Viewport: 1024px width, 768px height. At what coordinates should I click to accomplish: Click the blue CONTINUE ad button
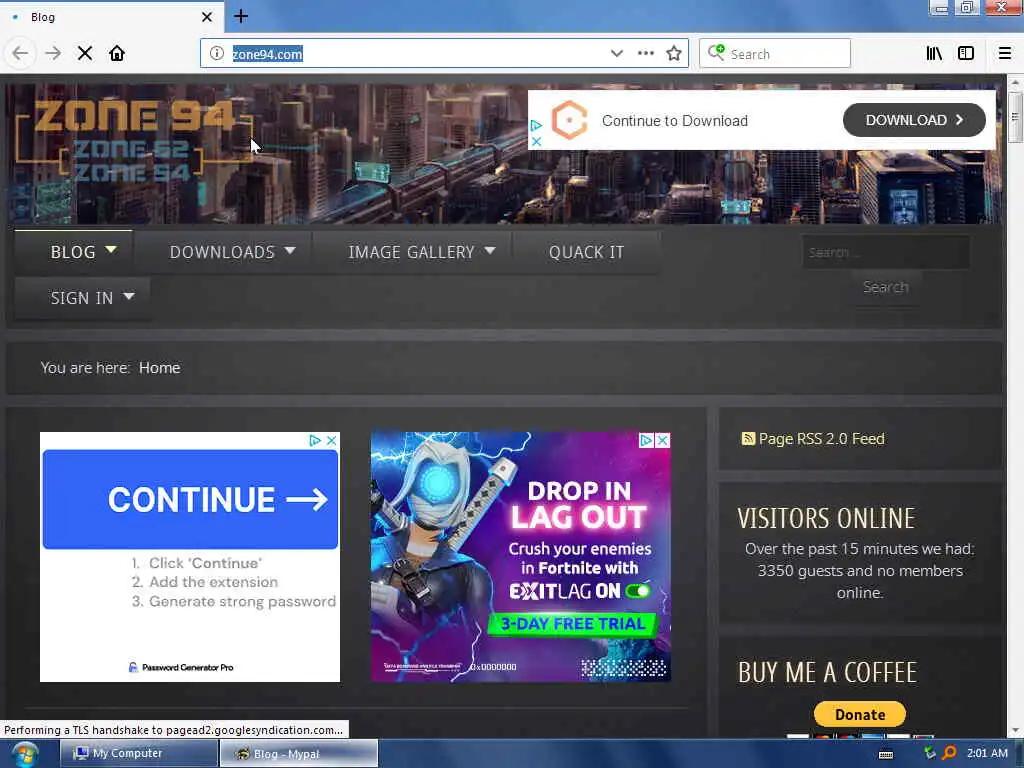(190, 500)
